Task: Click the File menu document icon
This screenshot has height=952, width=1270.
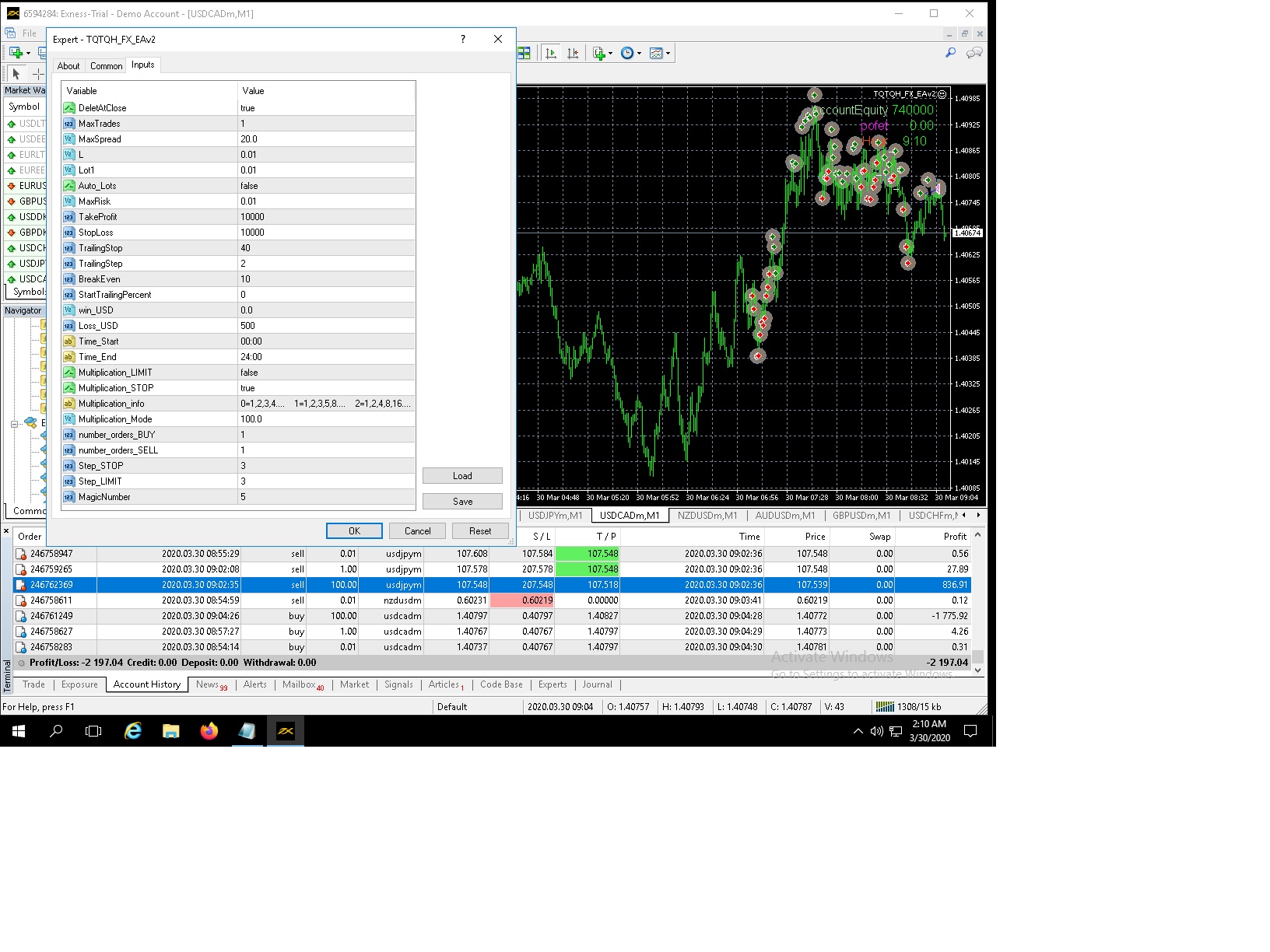Action: [x=11, y=33]
